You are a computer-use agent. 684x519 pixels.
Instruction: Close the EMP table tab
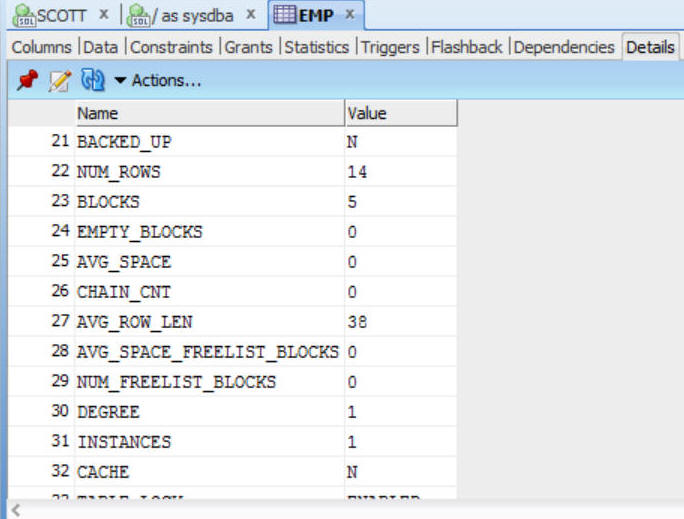click(x=349, y=15)
